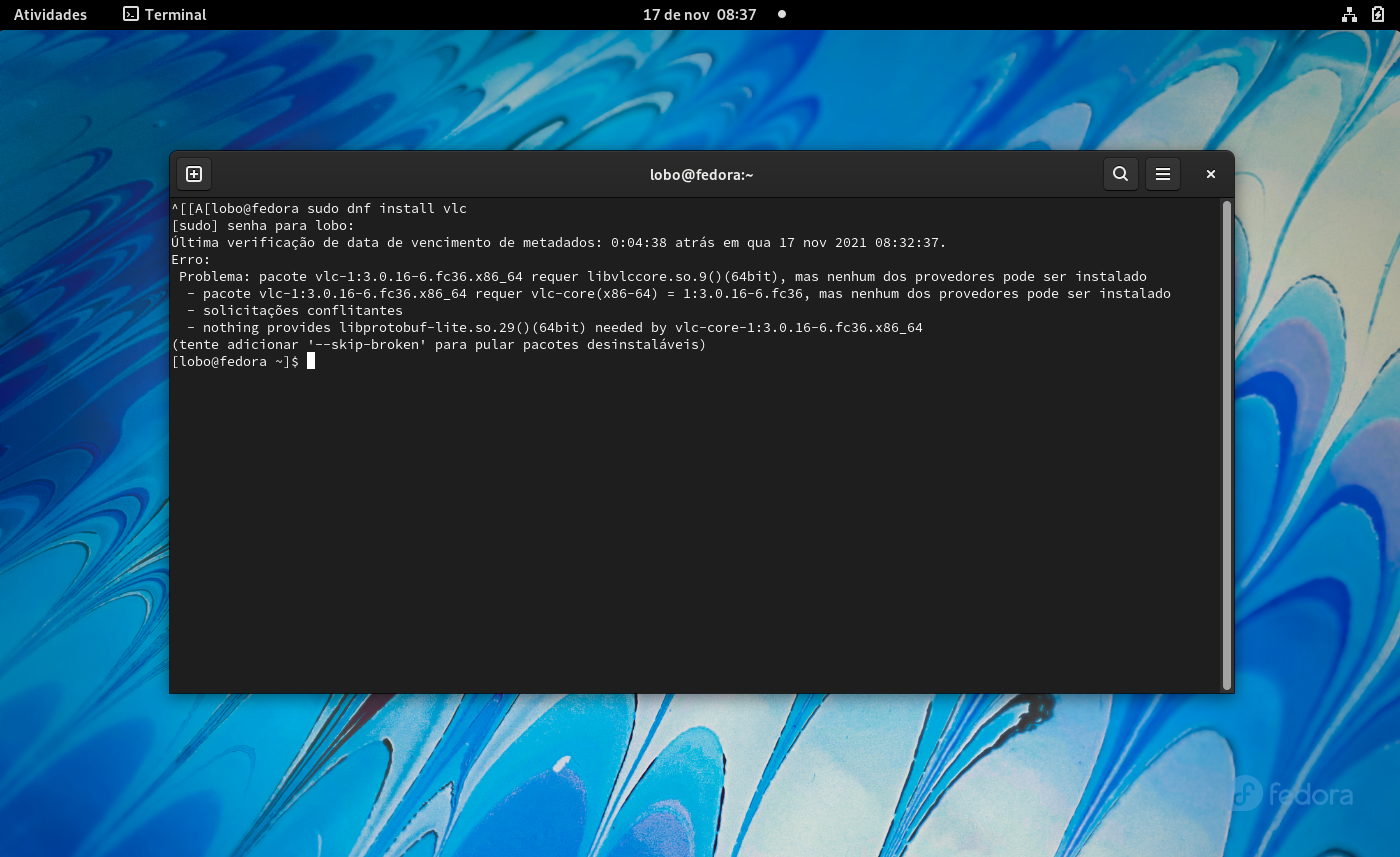Click the 'sudo dnf install vlc' command line
This screenshot has height=857, width=1400.
[x=319, y=209]
